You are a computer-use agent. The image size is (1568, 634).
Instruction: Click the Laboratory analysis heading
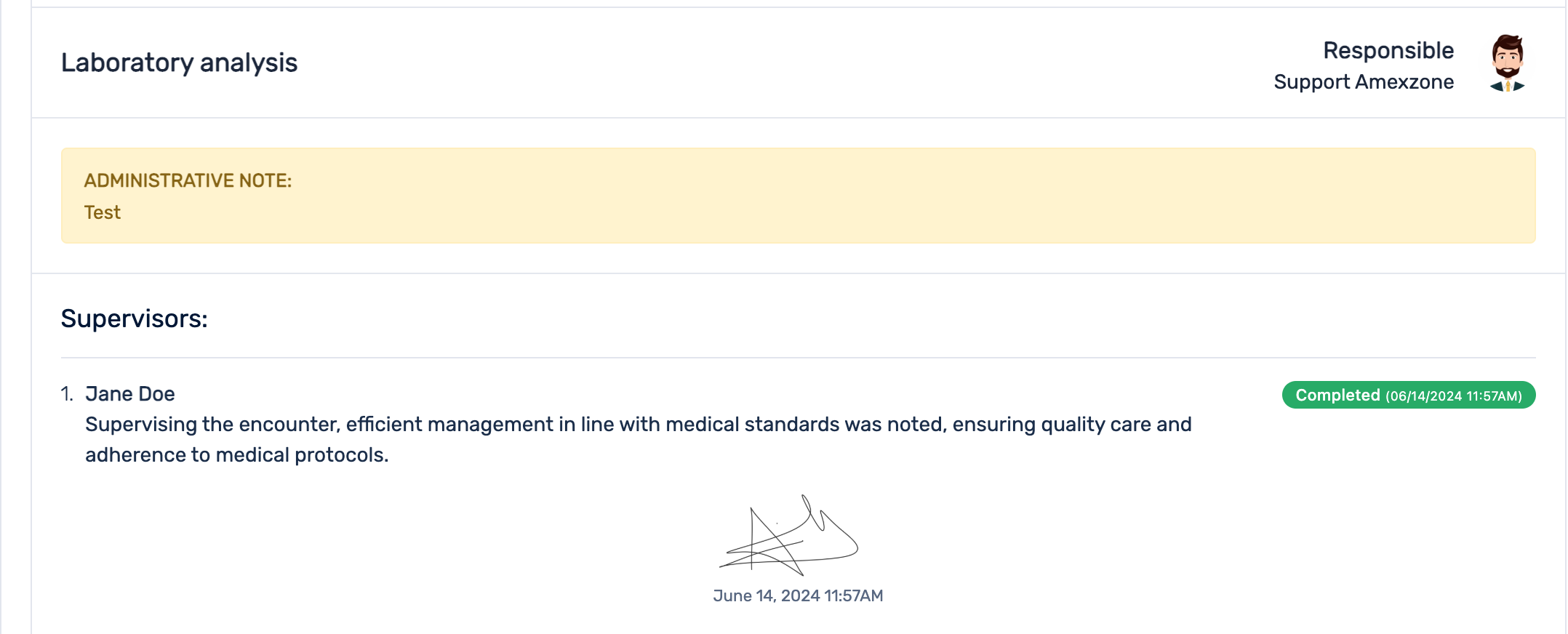tap(179, 63)
